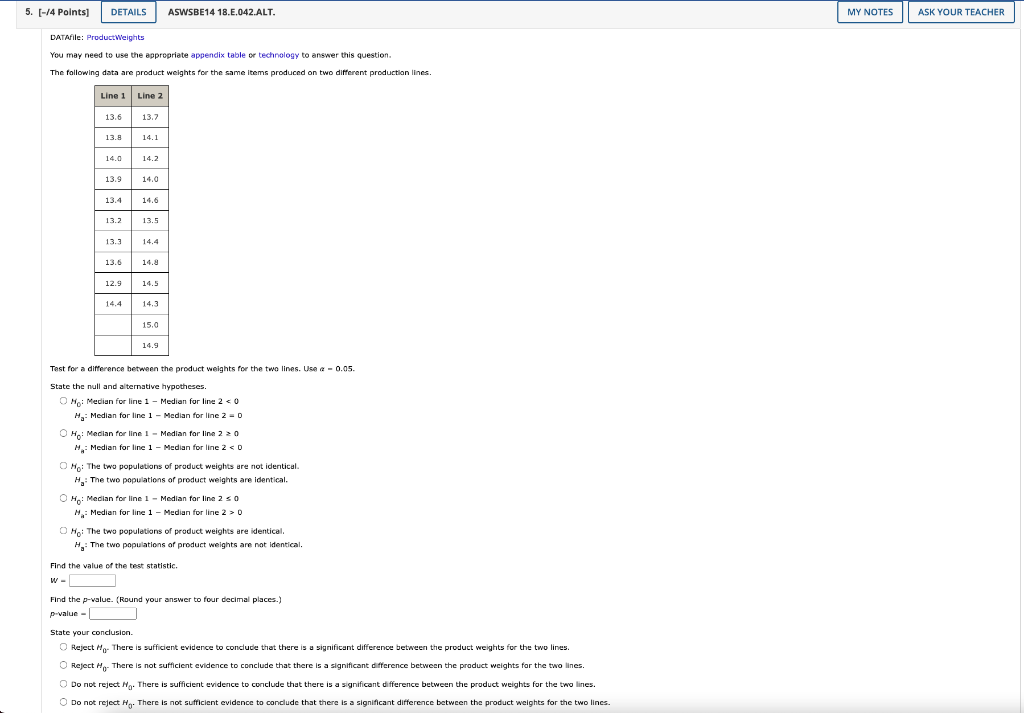The height and width of the screenshot is (713, 1024).
Task: Click the Line 2 cell 13.5
Action: click(150, 221)
